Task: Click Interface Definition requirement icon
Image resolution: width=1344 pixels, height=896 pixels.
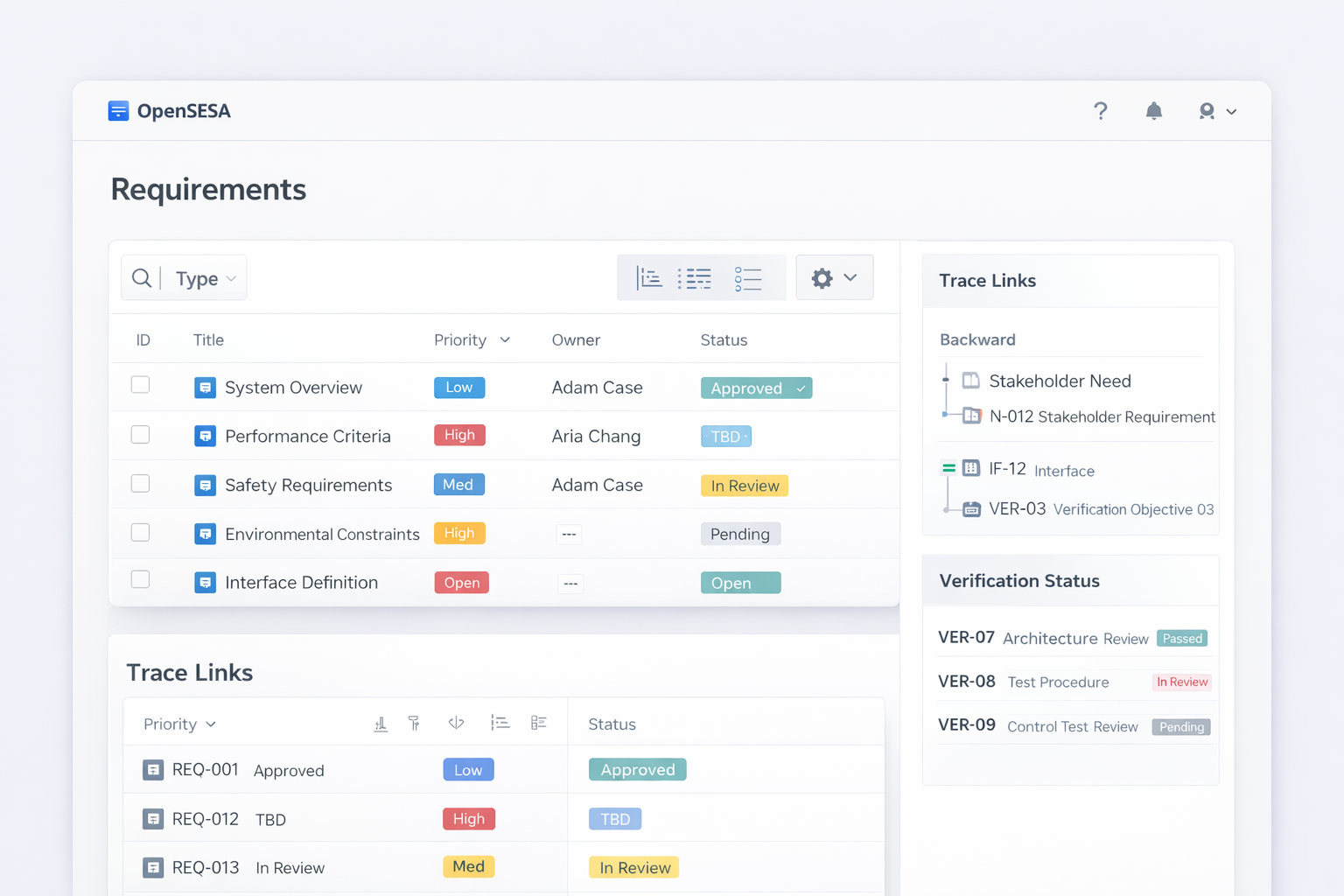Action: coord(205,582)
